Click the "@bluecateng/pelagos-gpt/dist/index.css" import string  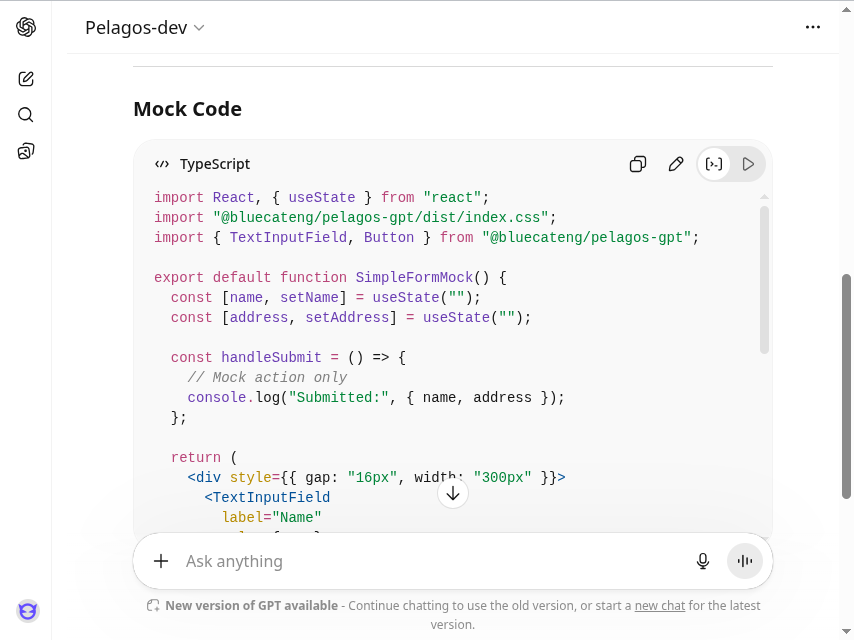tap(380, 217)
